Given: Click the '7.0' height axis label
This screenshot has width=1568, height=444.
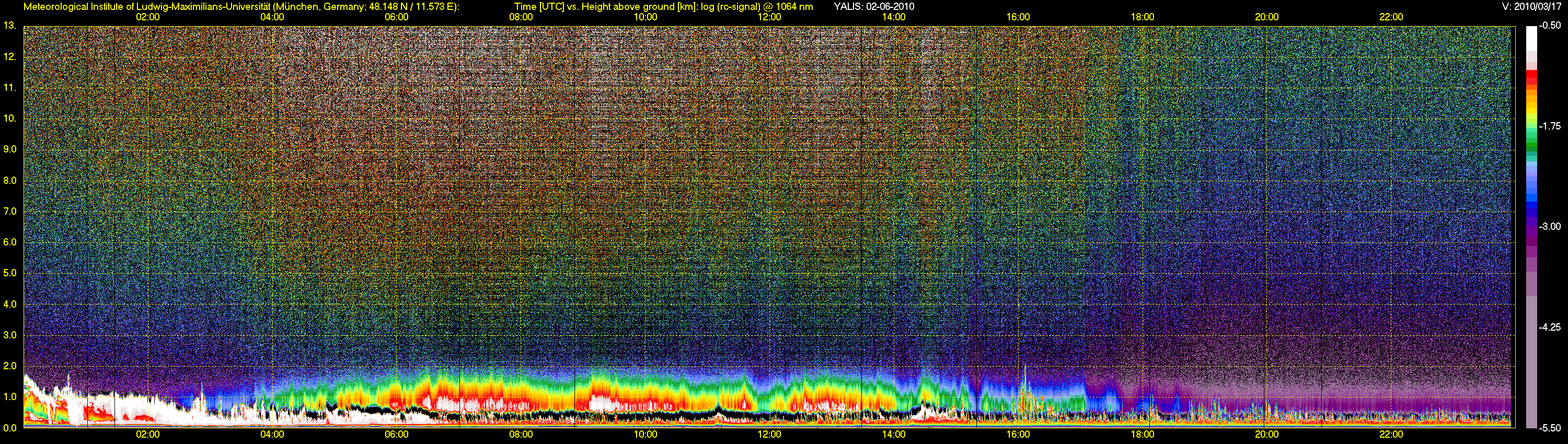Looking at the screenshot, I should pyautogui.click(x=10, y=211).
